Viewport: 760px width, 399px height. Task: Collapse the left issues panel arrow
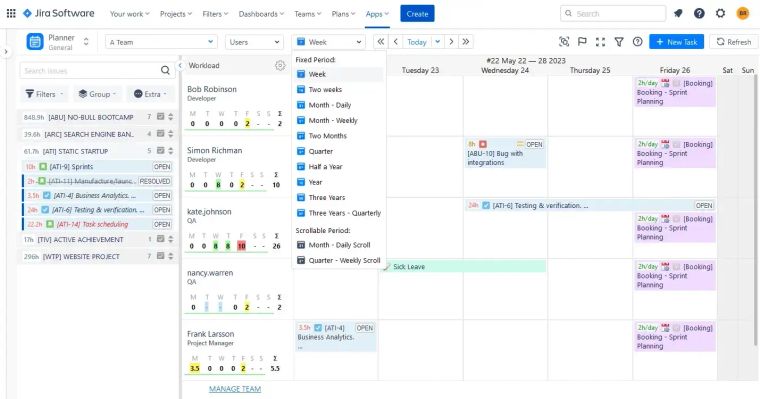click(180, 65)
